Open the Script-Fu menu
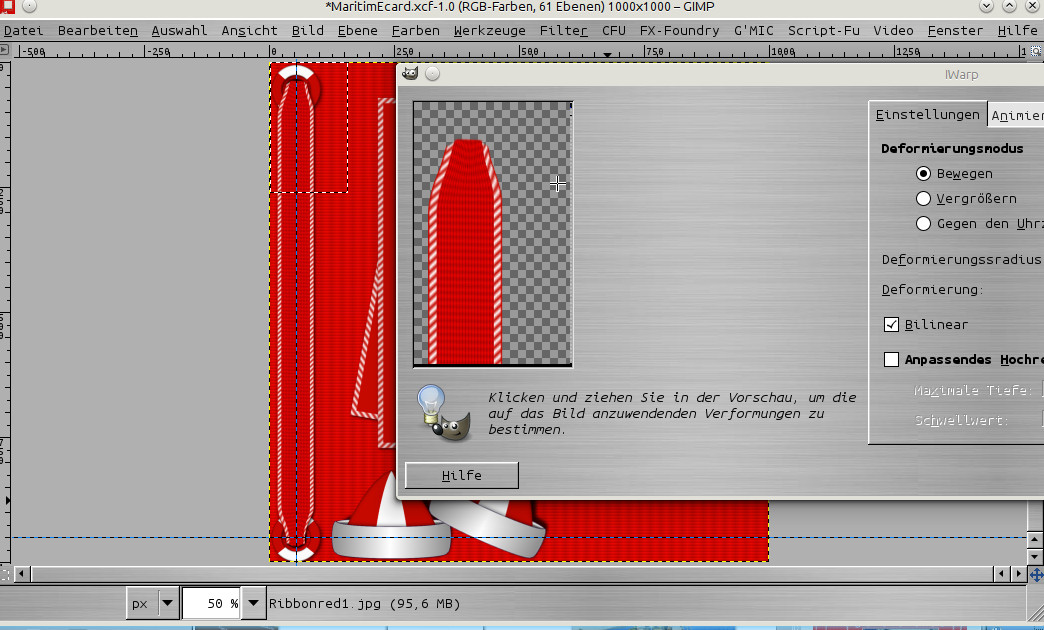Screen dimensions: 1044x630 [824, 31]
